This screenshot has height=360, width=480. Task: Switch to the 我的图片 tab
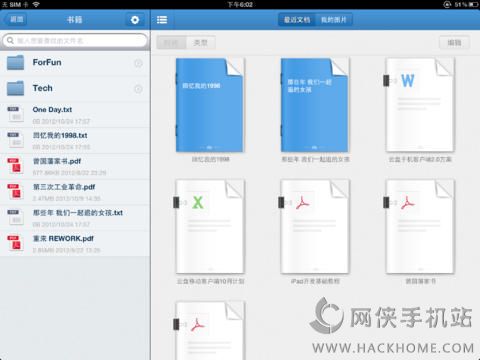[334, 20]
